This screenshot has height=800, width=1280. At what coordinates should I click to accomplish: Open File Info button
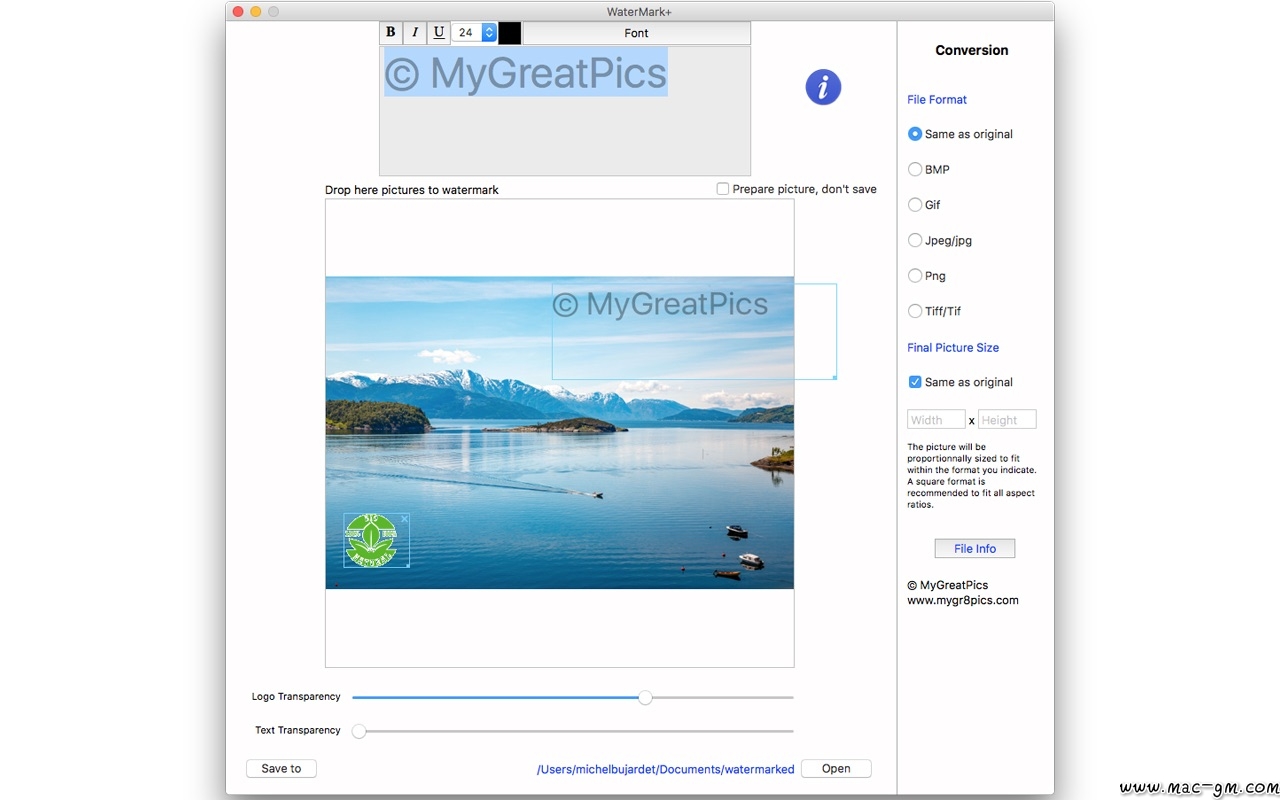pos(975,548)
